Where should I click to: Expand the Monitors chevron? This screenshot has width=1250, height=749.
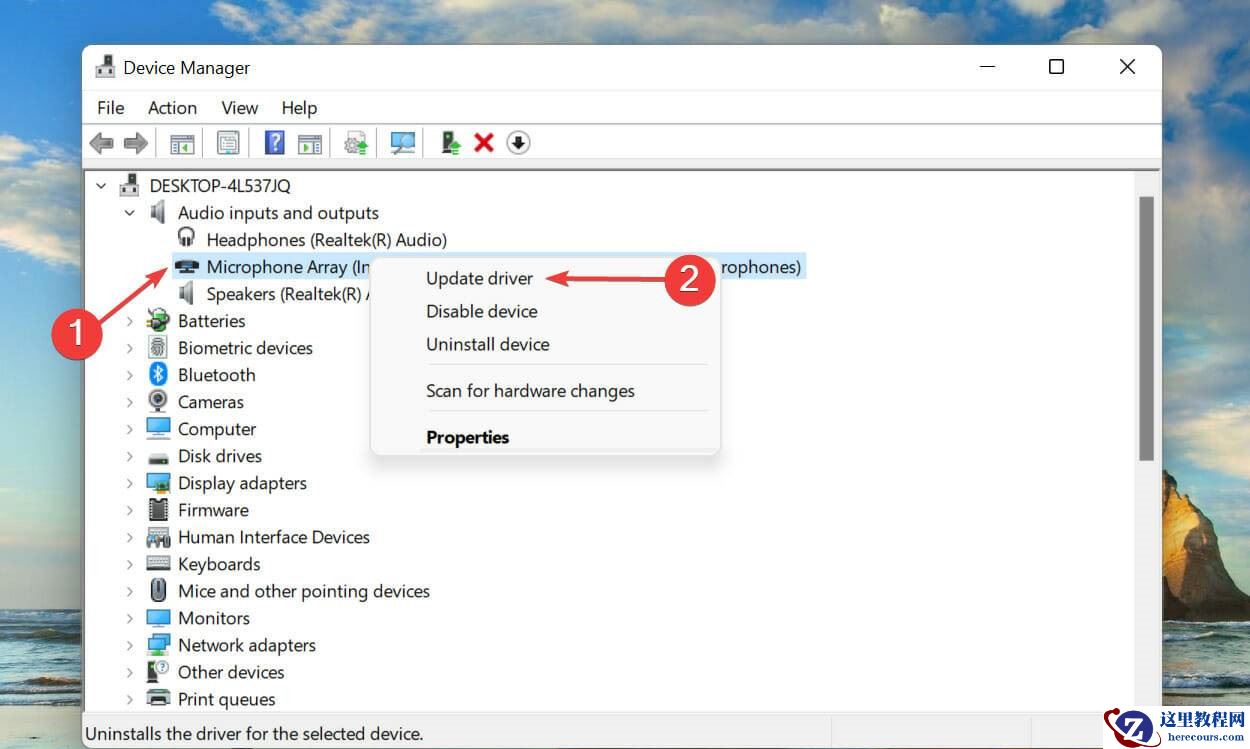click(129, 618)
